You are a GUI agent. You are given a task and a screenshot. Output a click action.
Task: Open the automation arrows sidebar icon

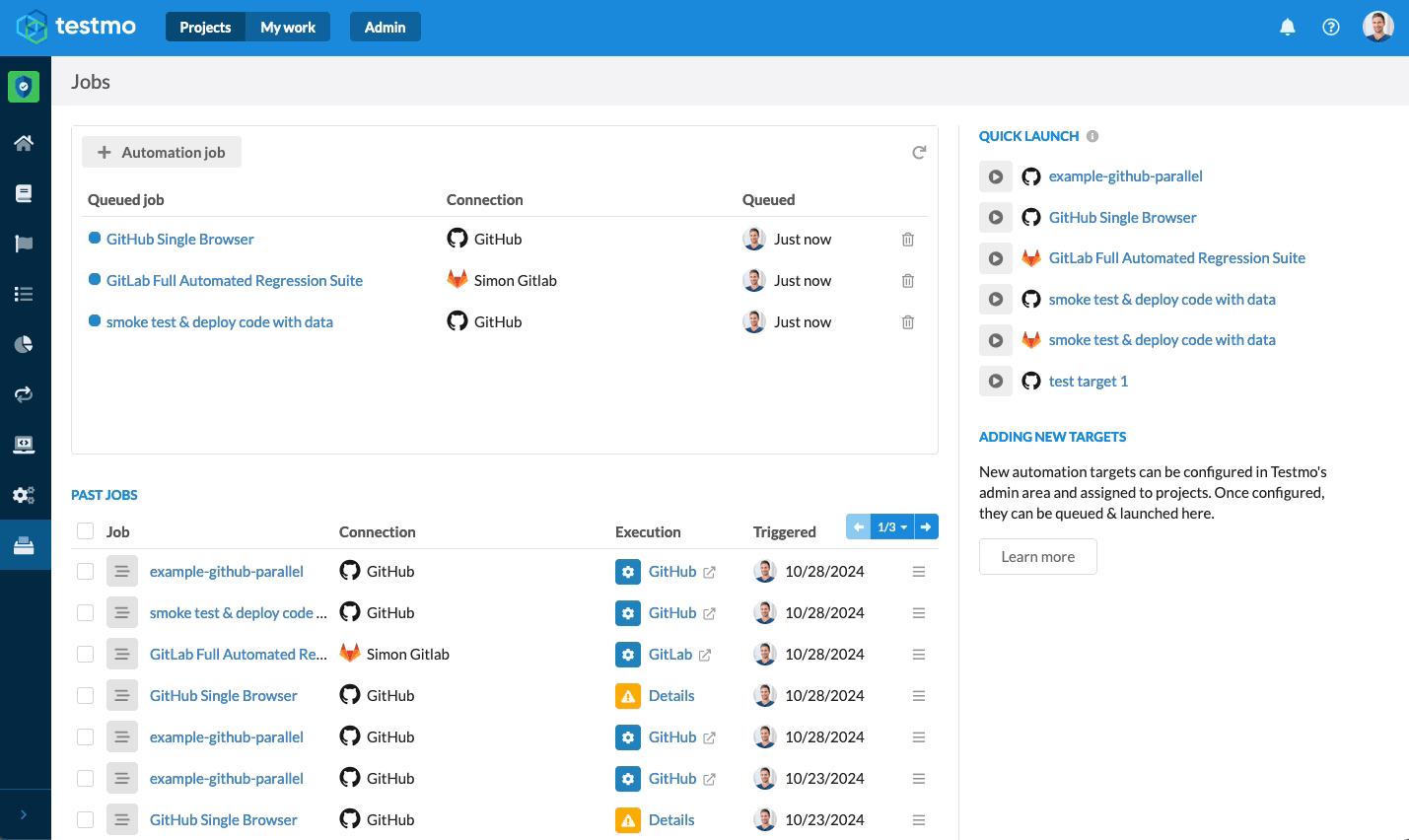pos(24,394)
